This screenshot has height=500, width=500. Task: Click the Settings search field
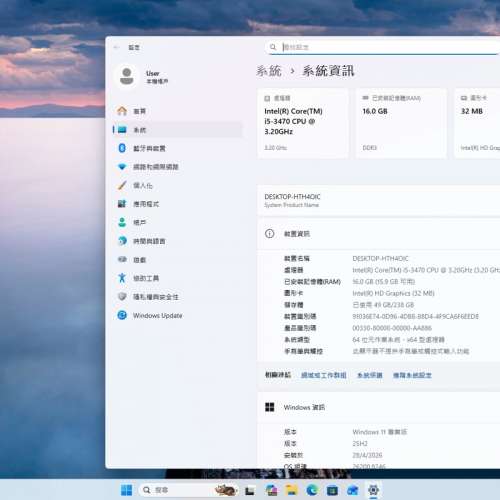(383, 47)
